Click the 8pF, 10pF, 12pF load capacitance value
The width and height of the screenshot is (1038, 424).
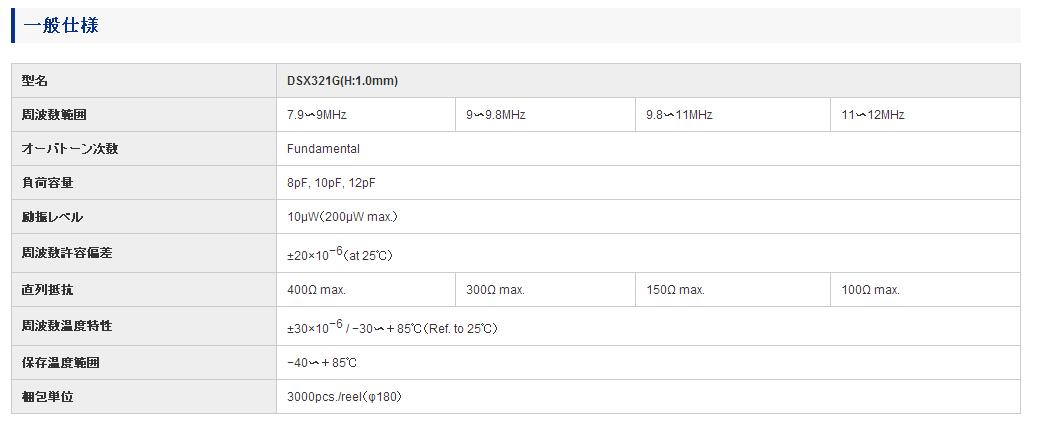point(331,183)
